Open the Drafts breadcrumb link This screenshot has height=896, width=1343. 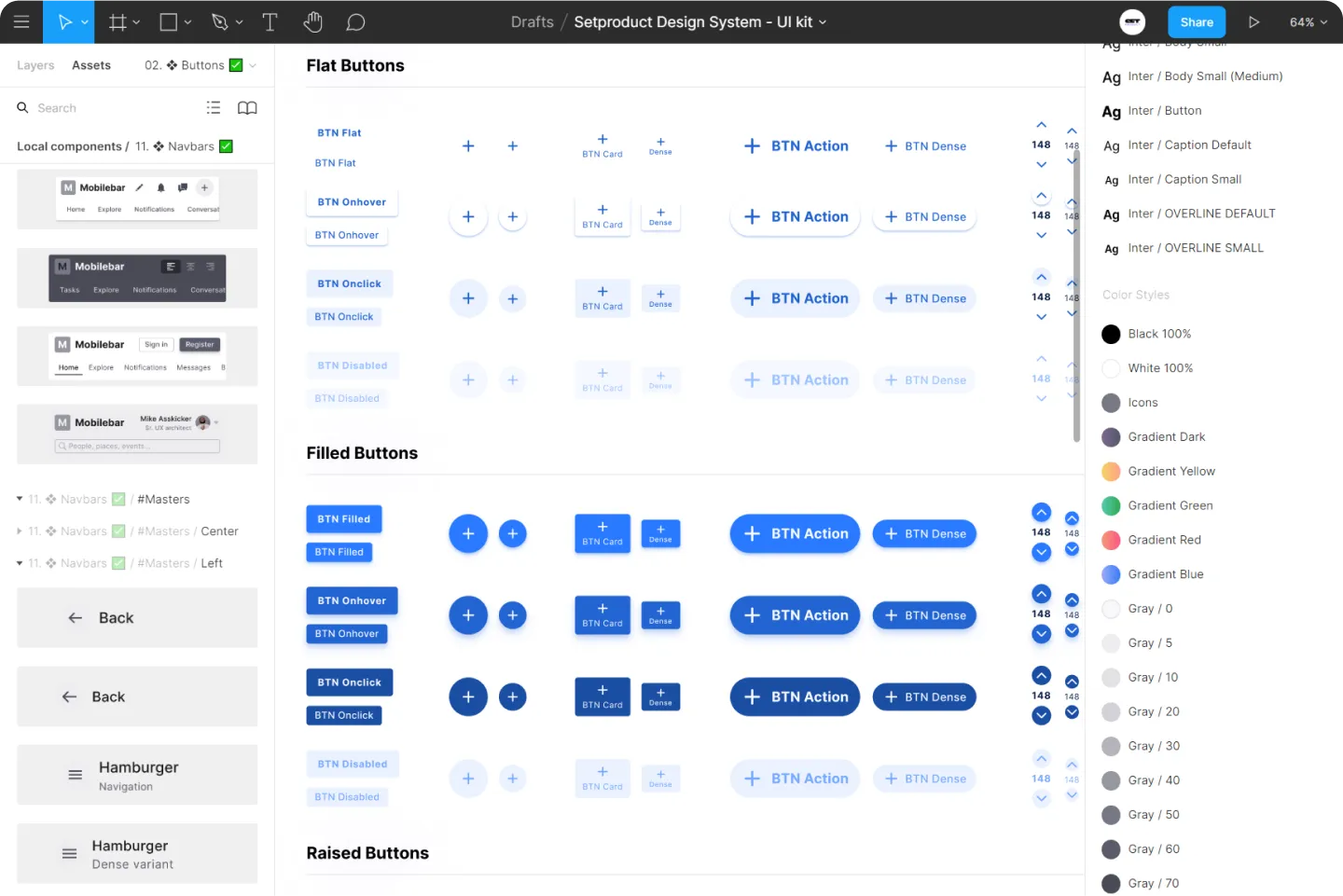(x=532, y=21)
